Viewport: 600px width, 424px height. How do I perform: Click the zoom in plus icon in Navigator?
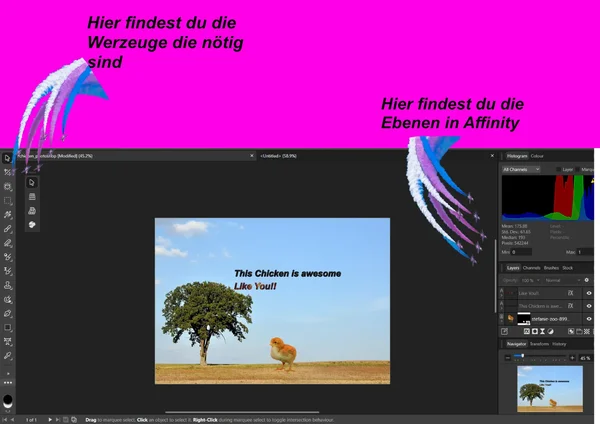pos(572,357)
